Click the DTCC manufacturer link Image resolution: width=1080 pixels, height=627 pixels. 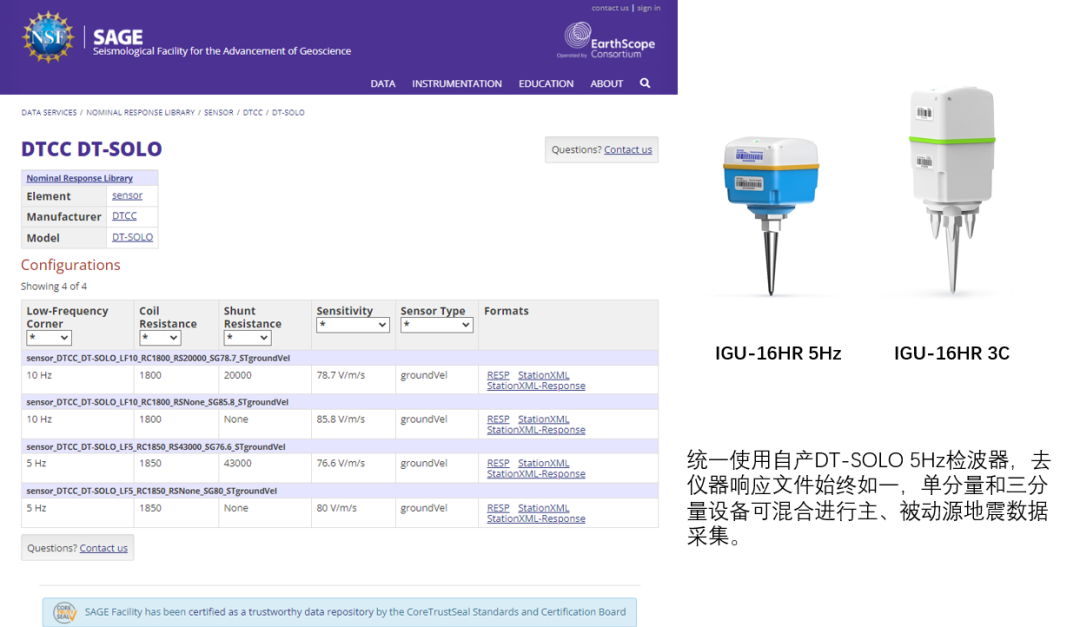pos(124,216)
